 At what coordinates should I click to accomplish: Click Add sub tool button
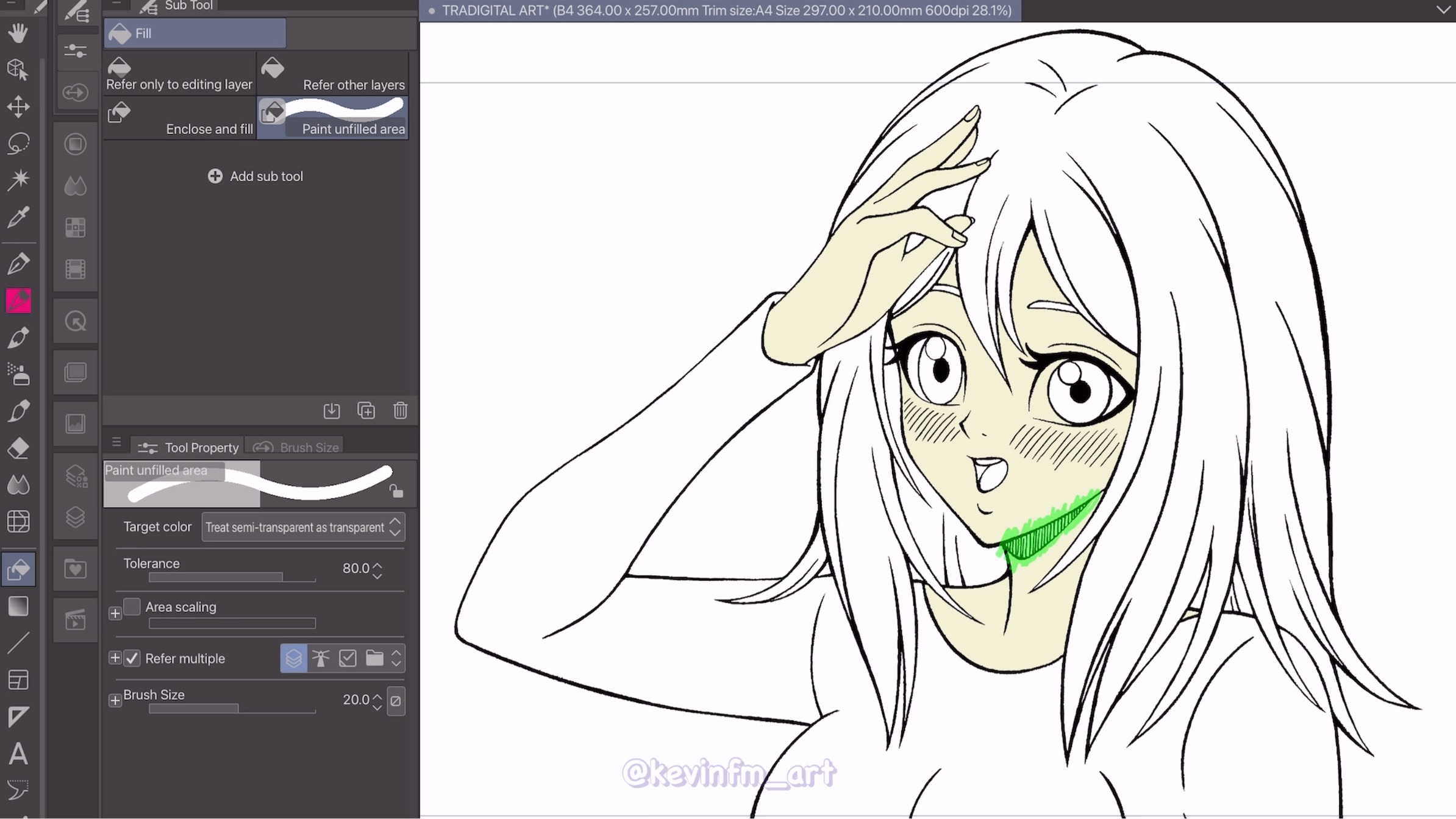point(255,176)
